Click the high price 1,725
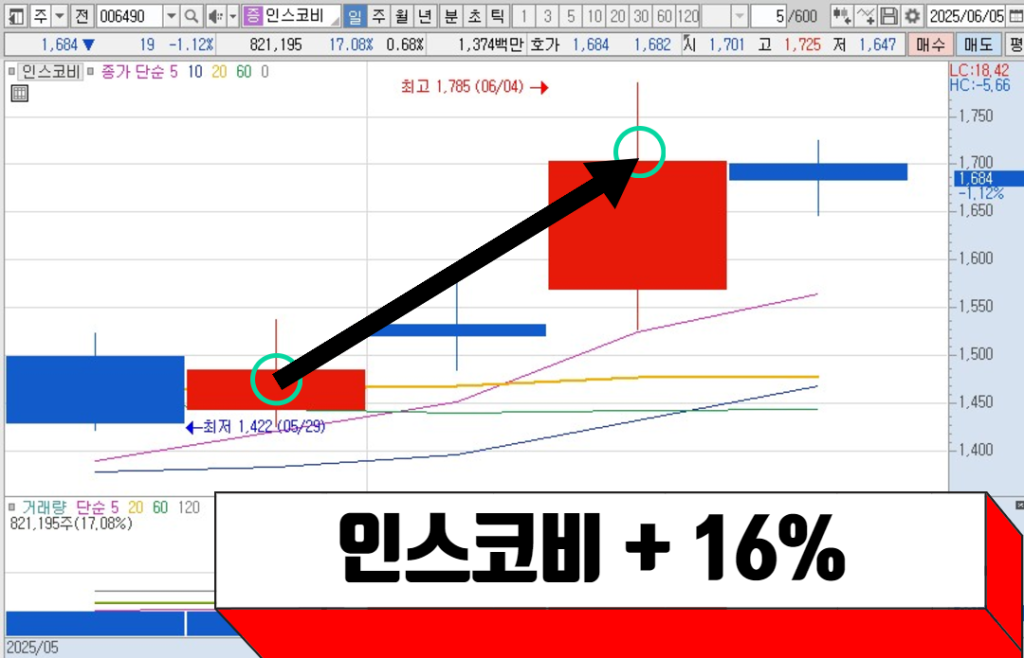The image size is (1024, 658). click(801, 45)
